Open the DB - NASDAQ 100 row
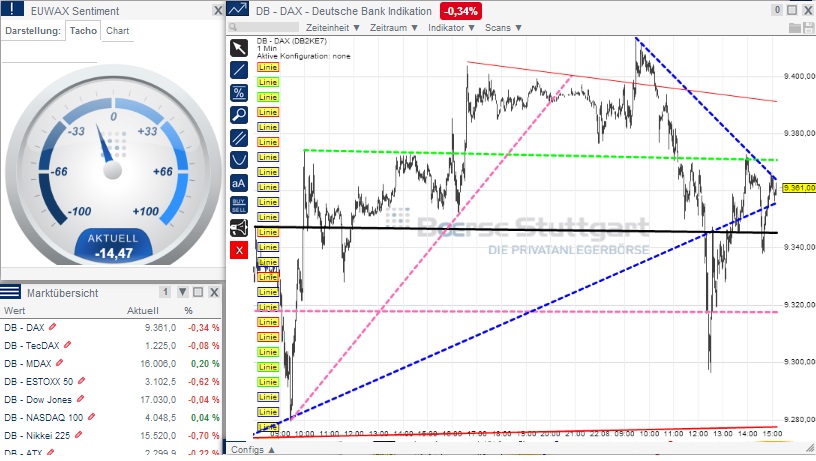 pos(111,417)
